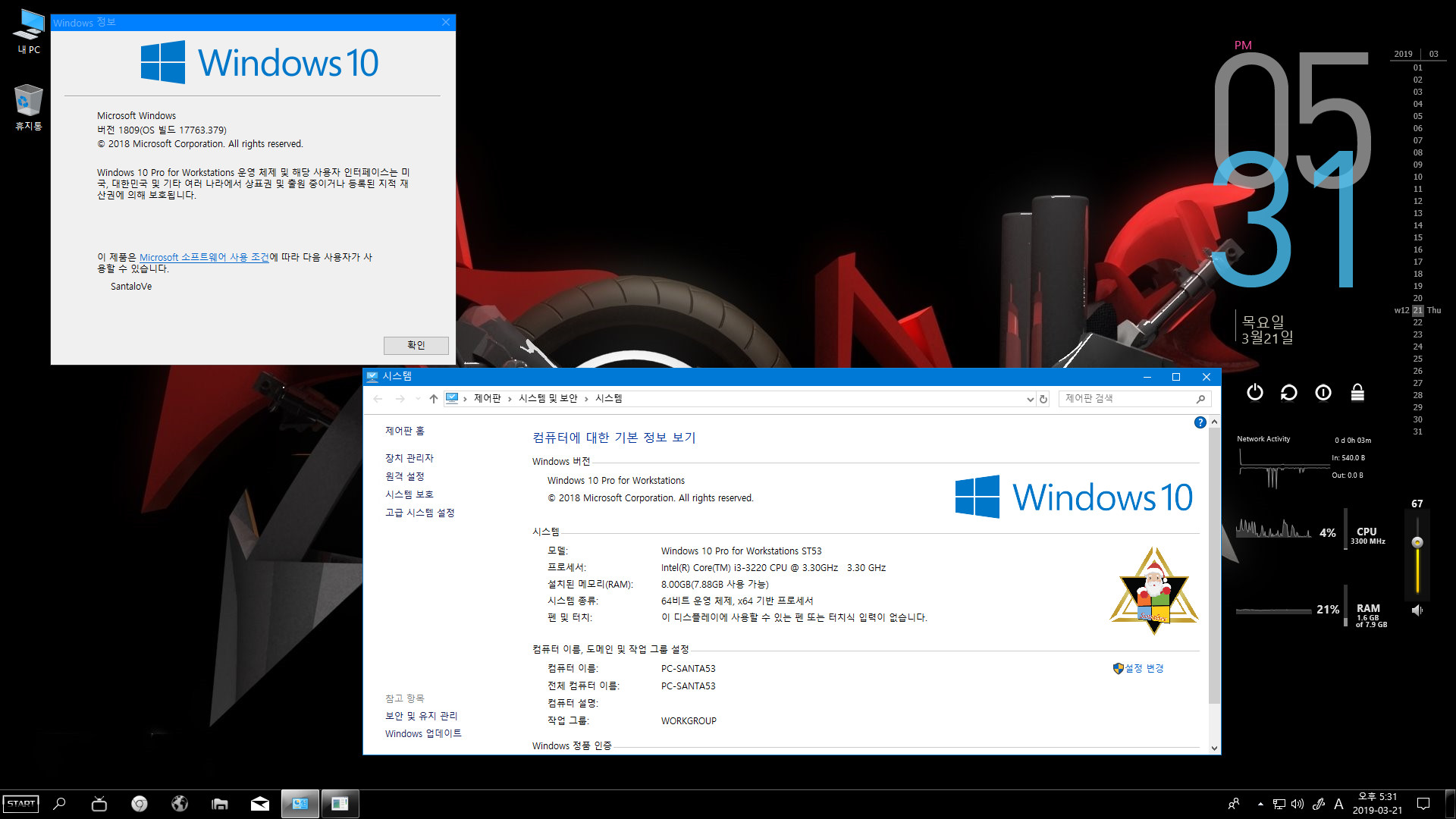Go back in 시스템 window navigation

[378, 399]
